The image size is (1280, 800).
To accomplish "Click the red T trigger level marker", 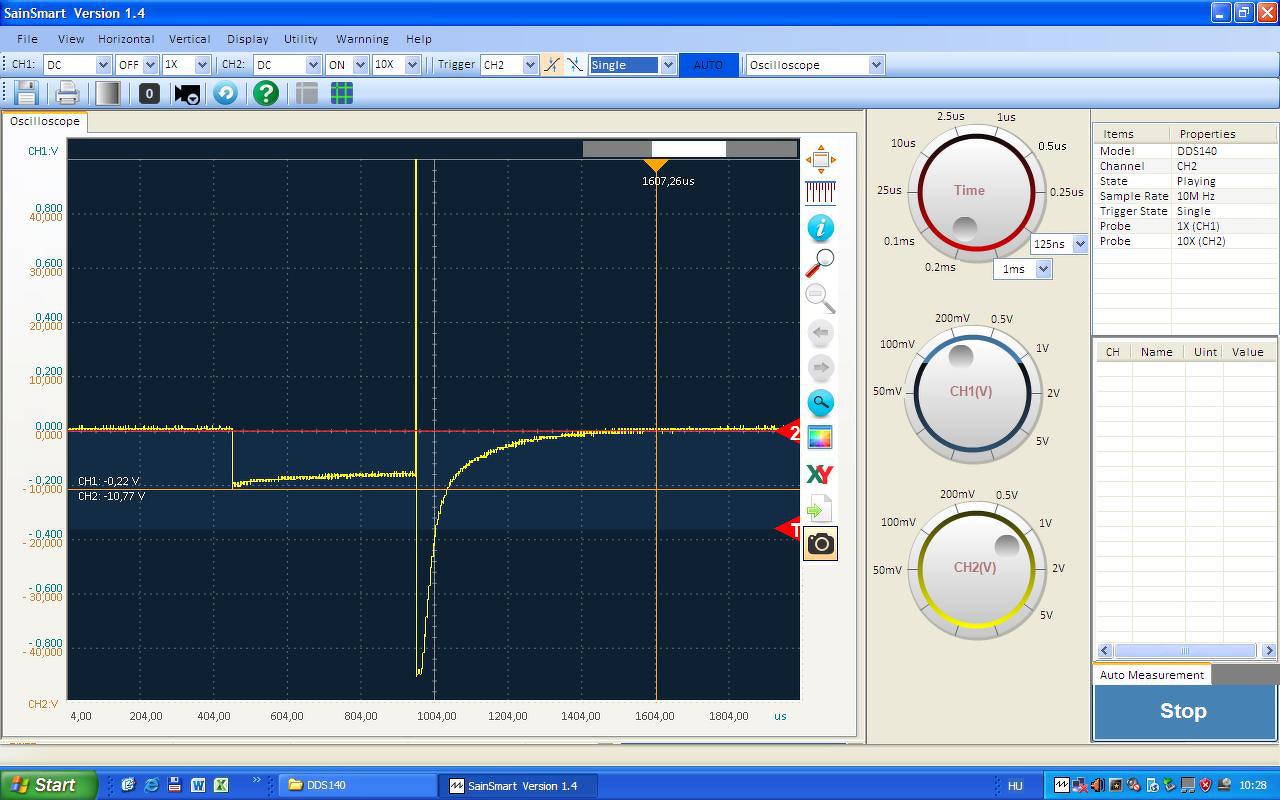I will (x=789, y=529).
